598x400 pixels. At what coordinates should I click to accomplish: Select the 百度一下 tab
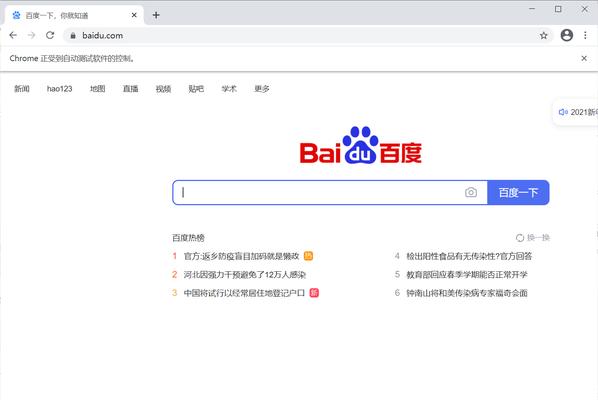(x=74, y=15)
